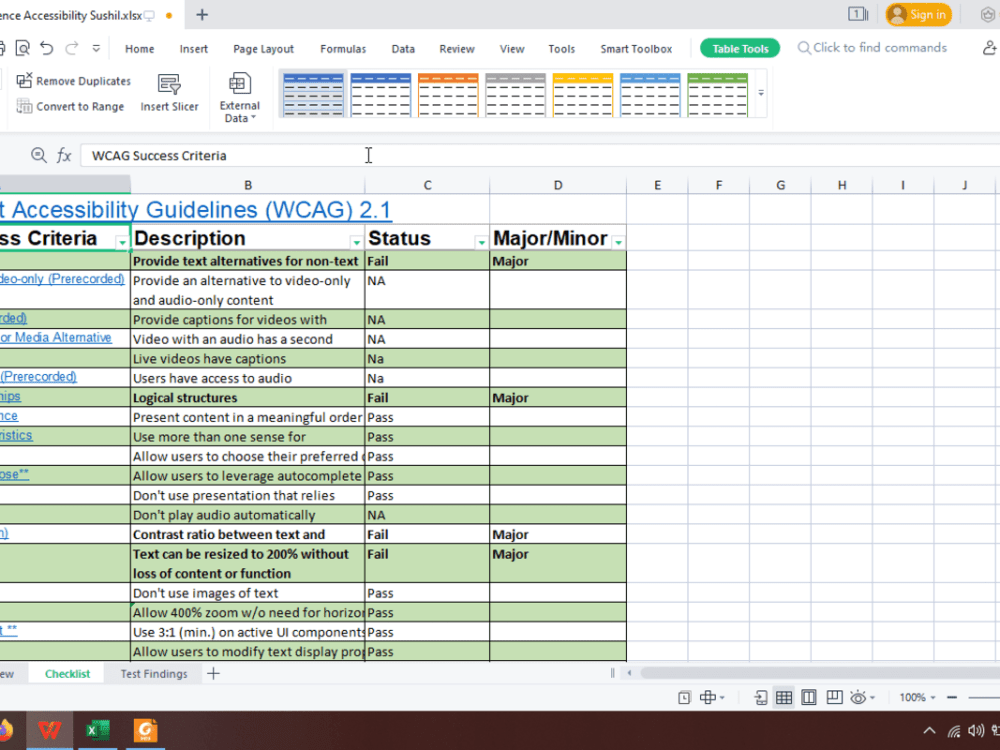Viewport: 1000px width, 750px height.
Task: Apply the blue-header table style thumbnail
Action: (x=381, y=95)
